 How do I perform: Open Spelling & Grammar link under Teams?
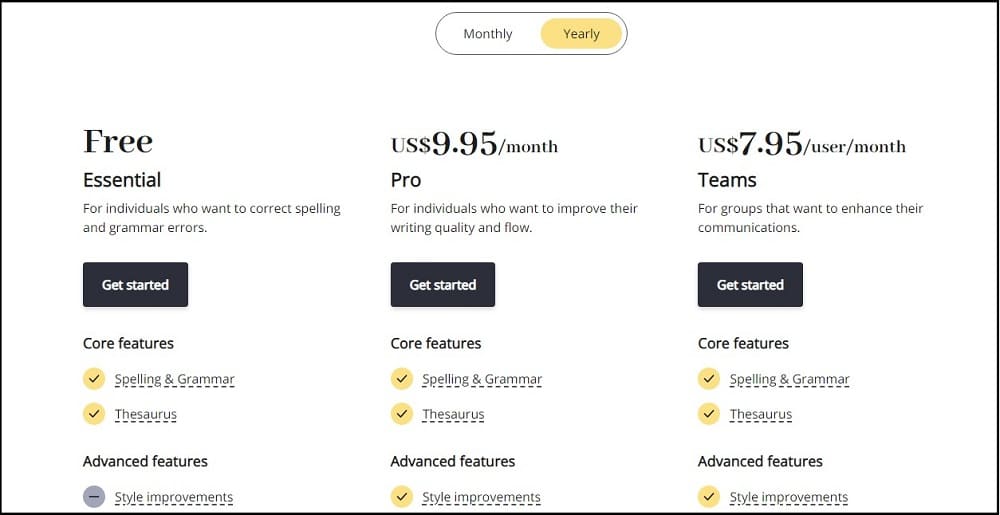[x=790, y=379]
